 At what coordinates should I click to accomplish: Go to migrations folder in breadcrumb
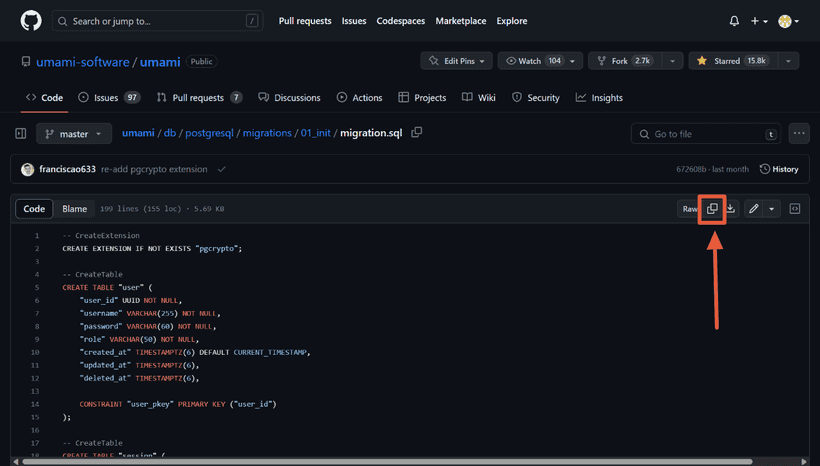[267, 133]
